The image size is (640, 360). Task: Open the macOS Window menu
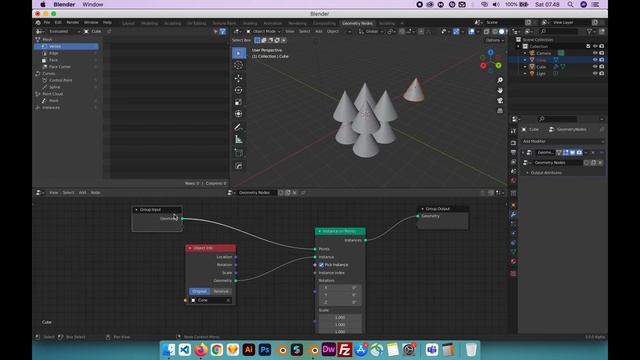click(93, 4)
